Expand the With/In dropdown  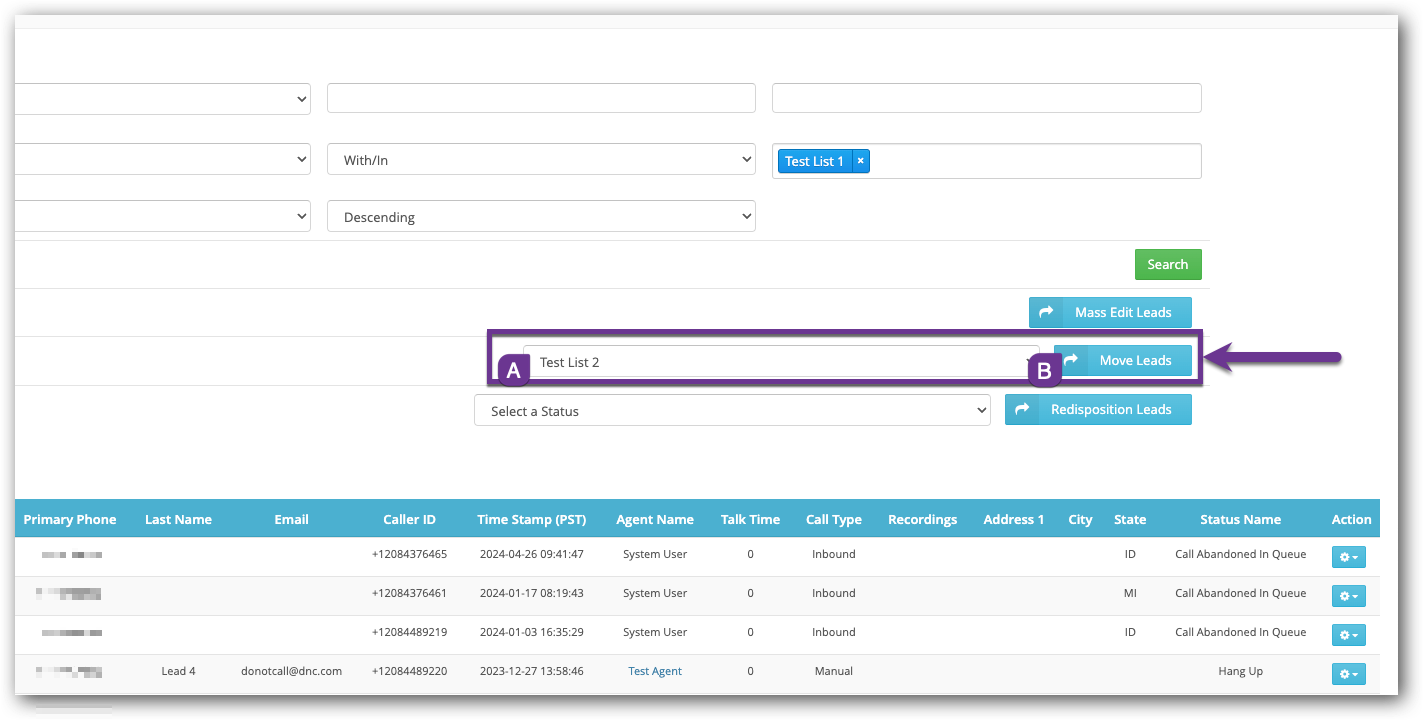541,160
